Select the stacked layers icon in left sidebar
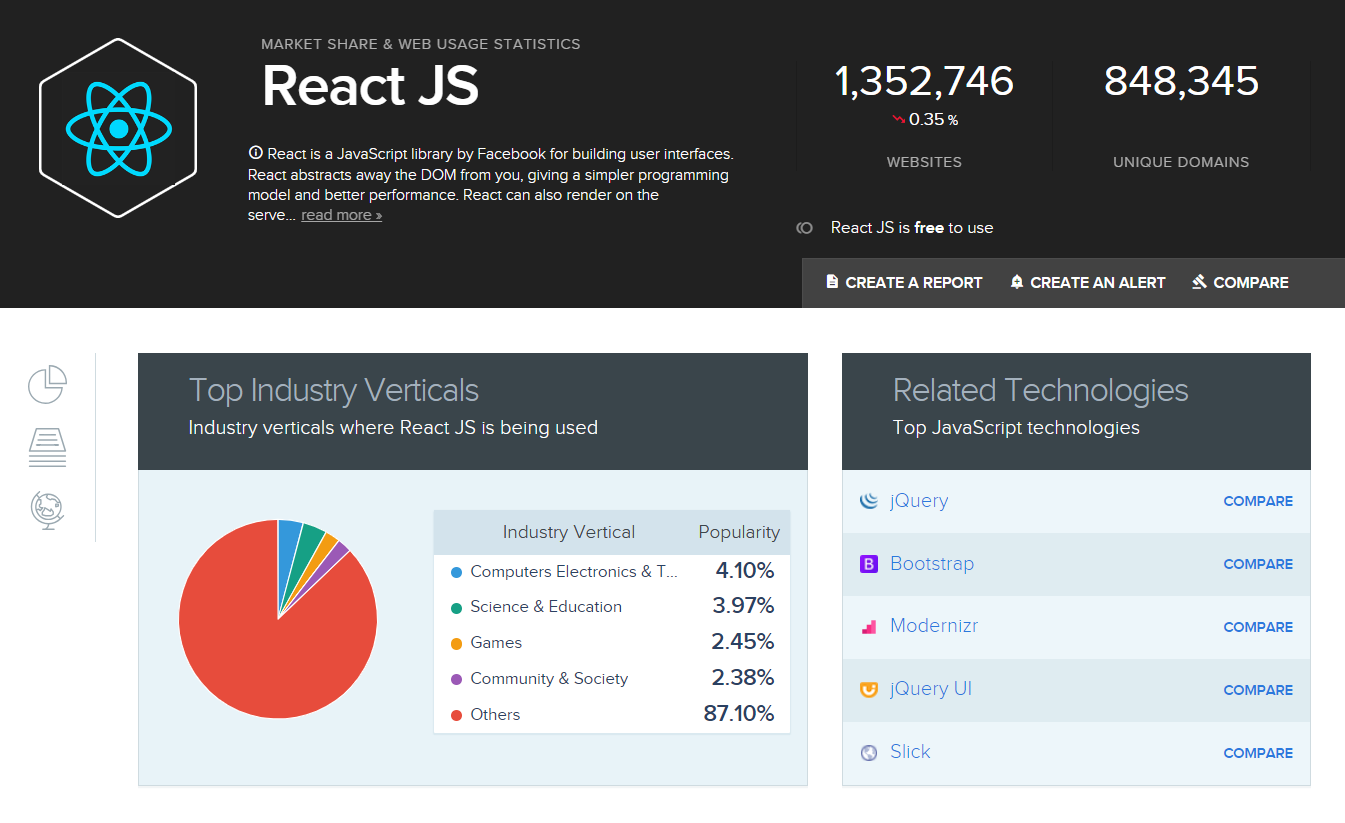Image resolution: width=1345 pixels, height=823 pixels. point(46,447)
